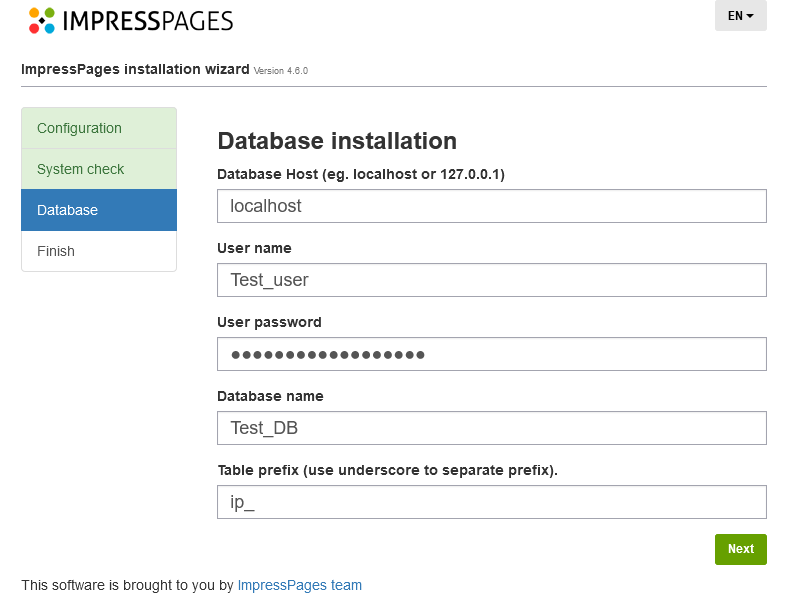The height and width of the screenshot is (594, 786).
Task: Go to the Configuration step
Action: tap(99, 128)
